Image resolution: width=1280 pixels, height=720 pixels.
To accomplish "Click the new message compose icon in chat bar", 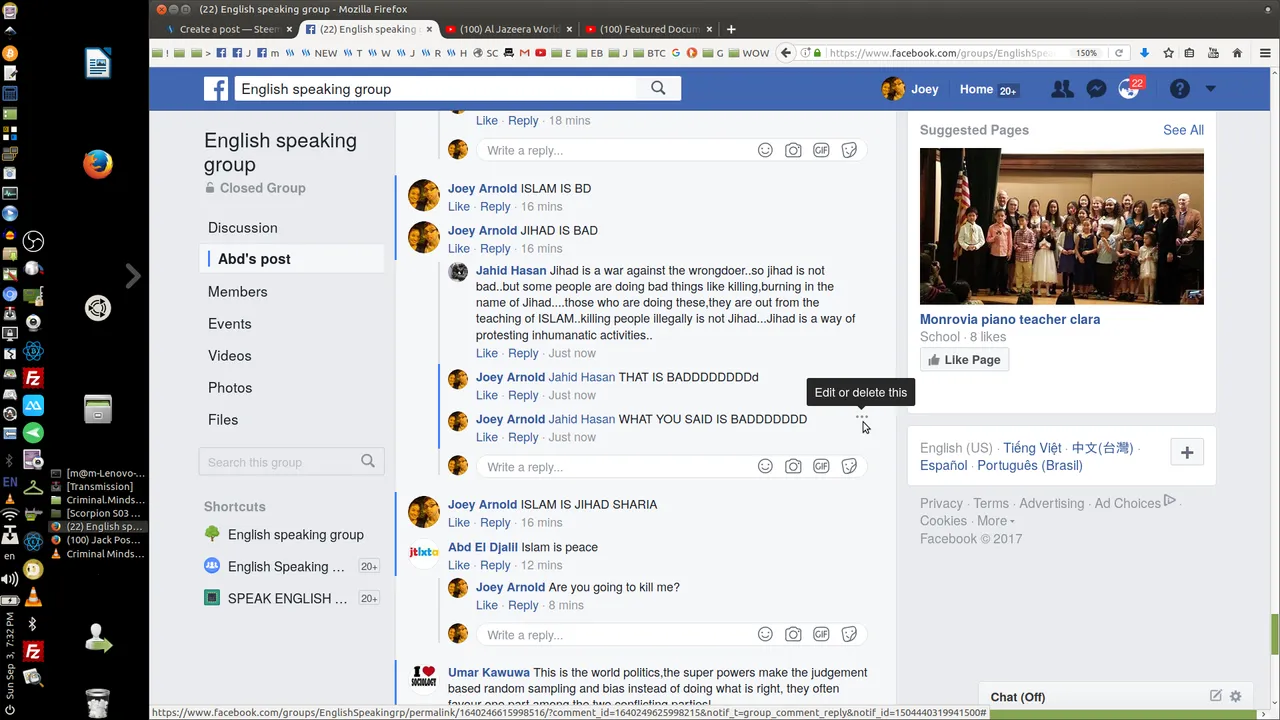I will [x=1216, y=696].
